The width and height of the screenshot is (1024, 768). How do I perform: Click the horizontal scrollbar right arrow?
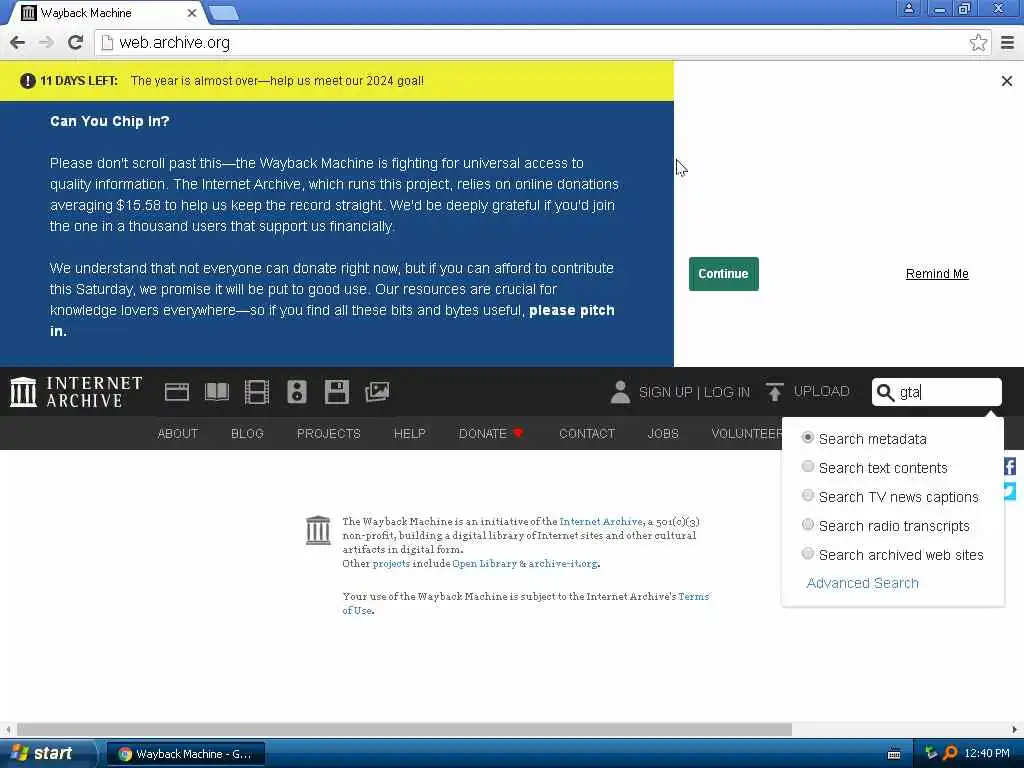pos(1014,729)
